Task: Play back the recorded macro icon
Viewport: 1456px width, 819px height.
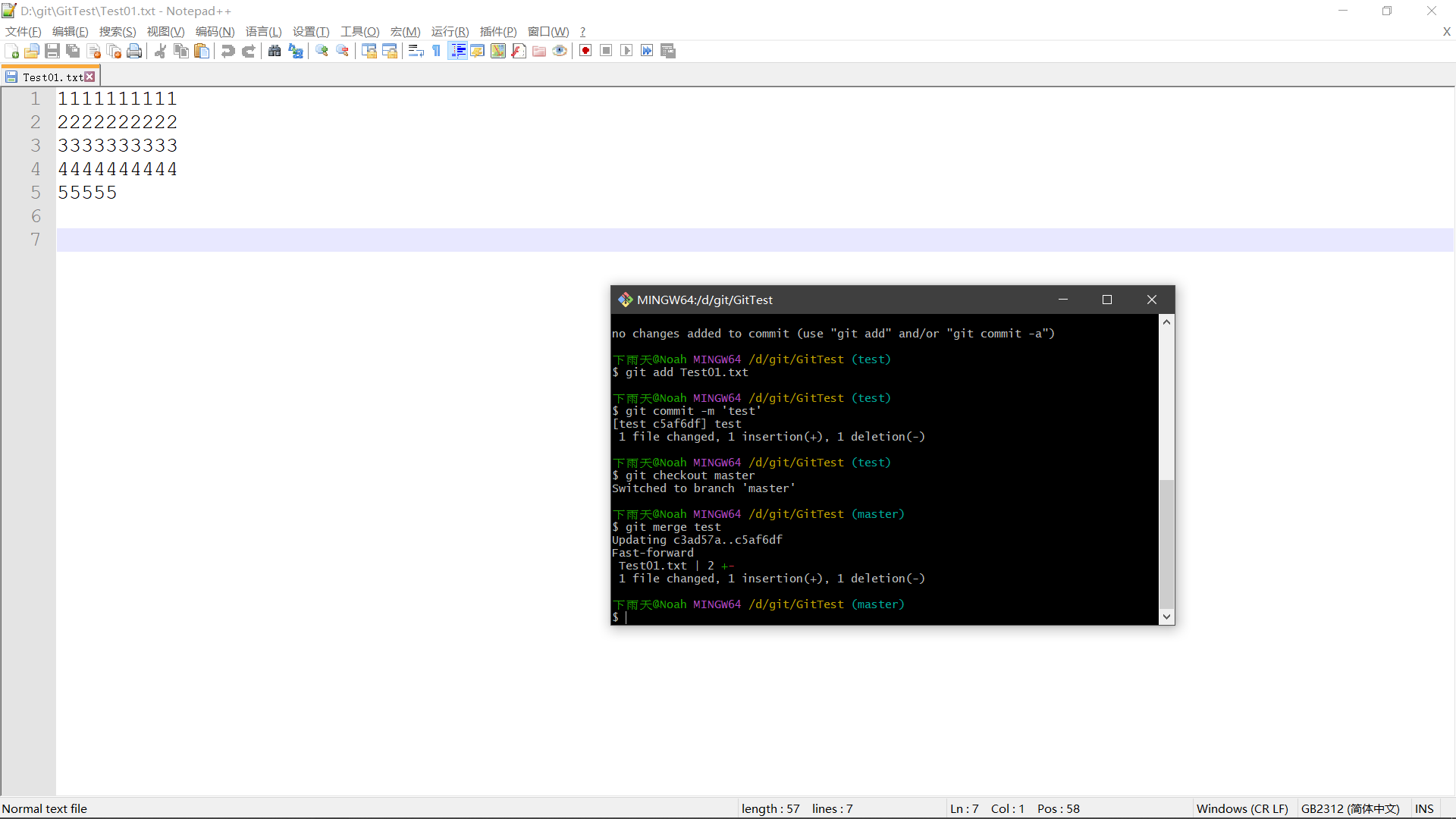Action: tap(626, 51)
